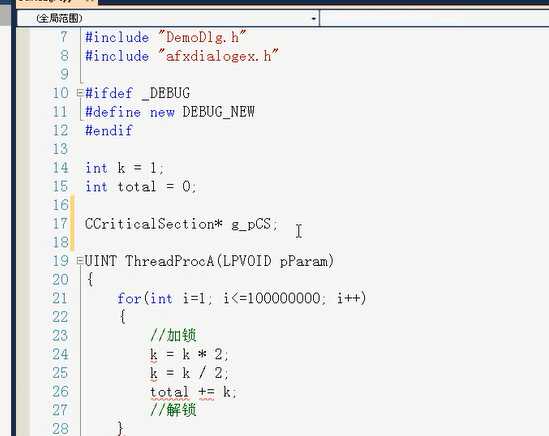549x436 pixels.
Task: Collapse the #ifdef _DEBUG block
Action: 80,93
